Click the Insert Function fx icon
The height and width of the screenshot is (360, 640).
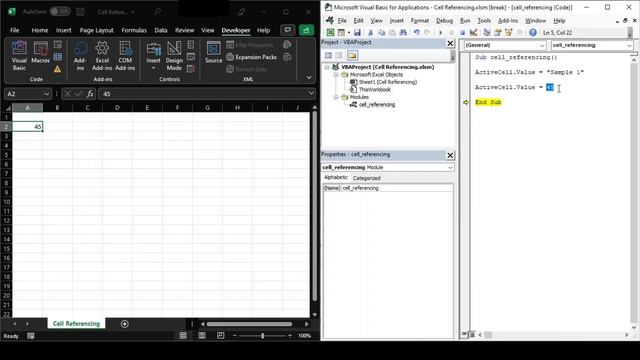[90, 94]
